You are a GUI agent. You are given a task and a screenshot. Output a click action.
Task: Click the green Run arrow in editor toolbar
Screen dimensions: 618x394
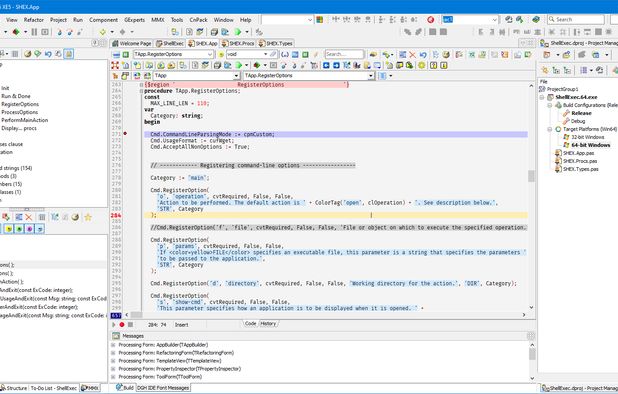pyautogui.click(x=238, y=65)
